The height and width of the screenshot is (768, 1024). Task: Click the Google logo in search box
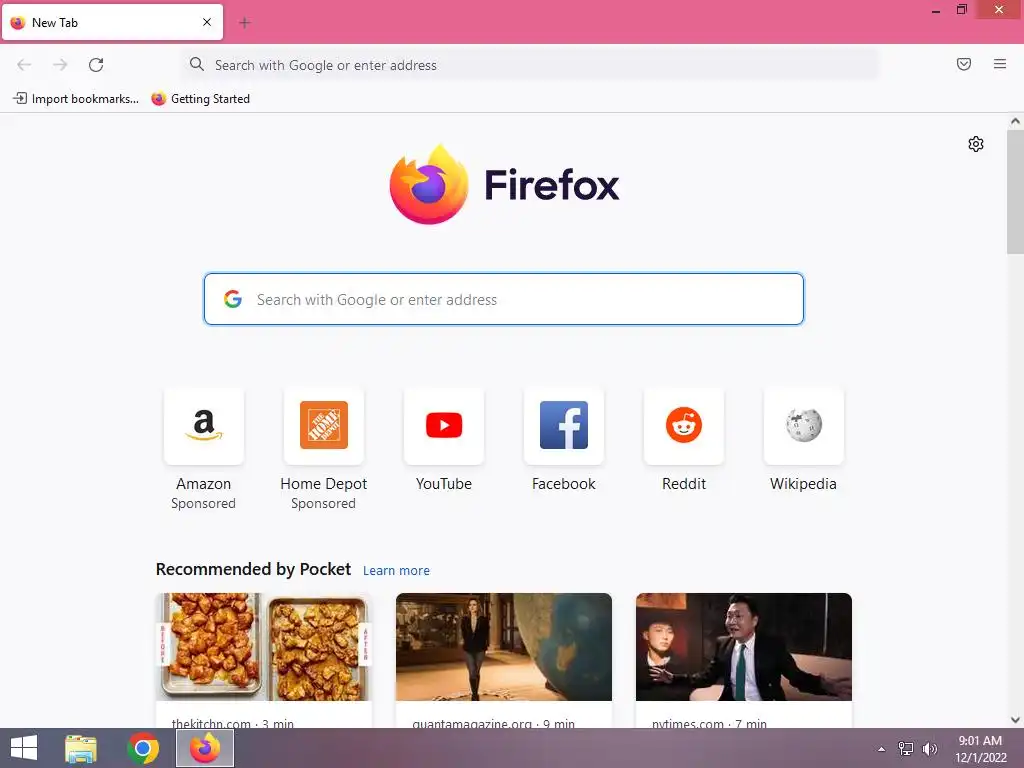coord(233,299)
